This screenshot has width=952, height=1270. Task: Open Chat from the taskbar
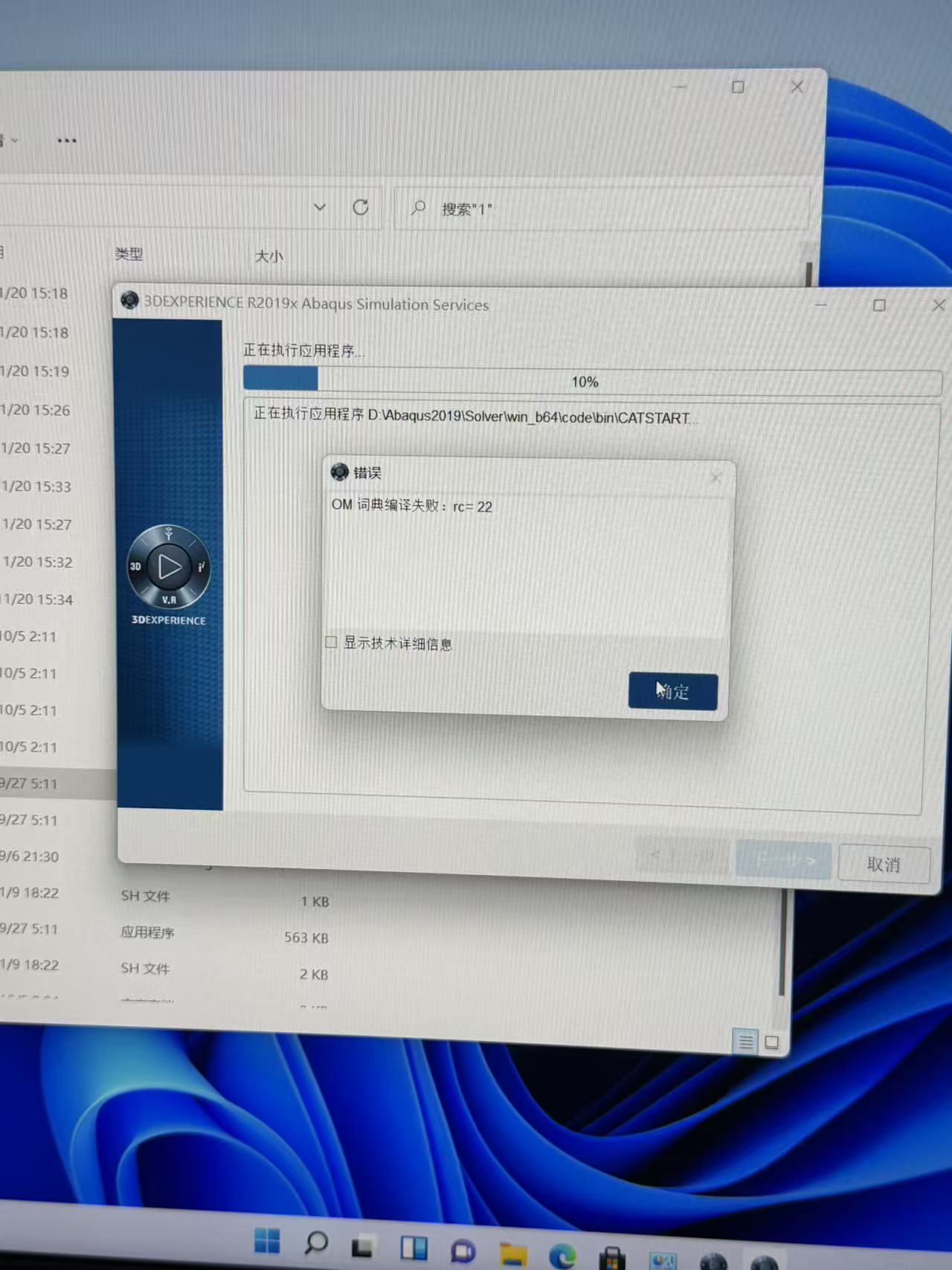point(463,1251)
